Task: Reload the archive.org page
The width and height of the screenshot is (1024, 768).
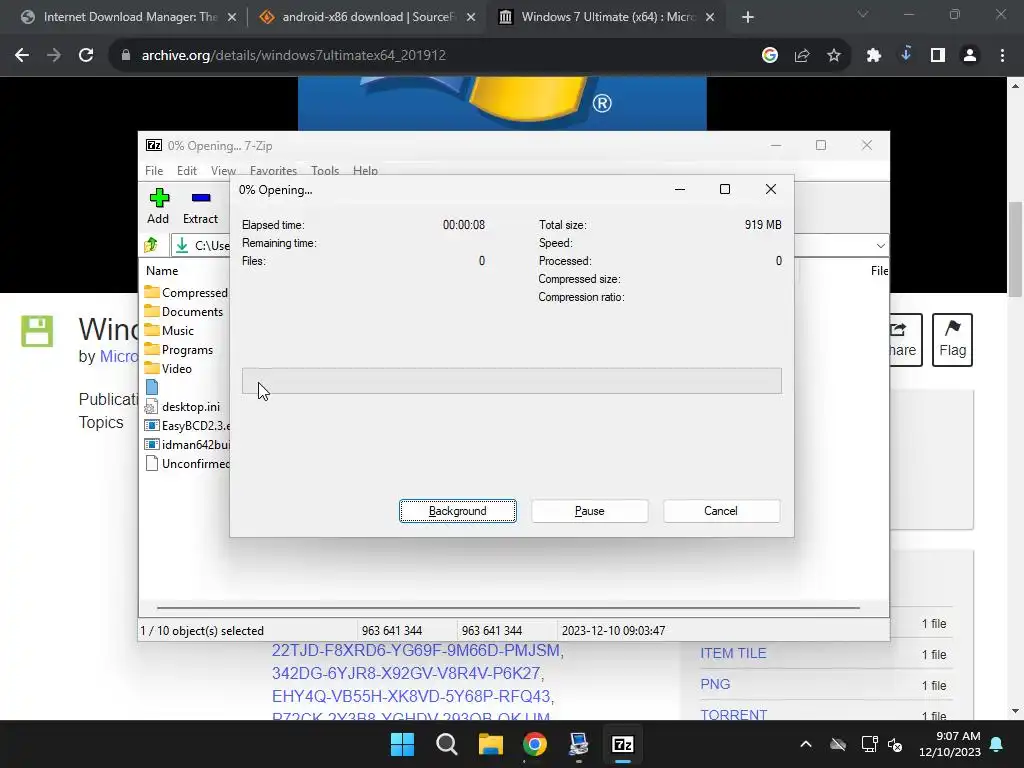Action: (86, 56)
